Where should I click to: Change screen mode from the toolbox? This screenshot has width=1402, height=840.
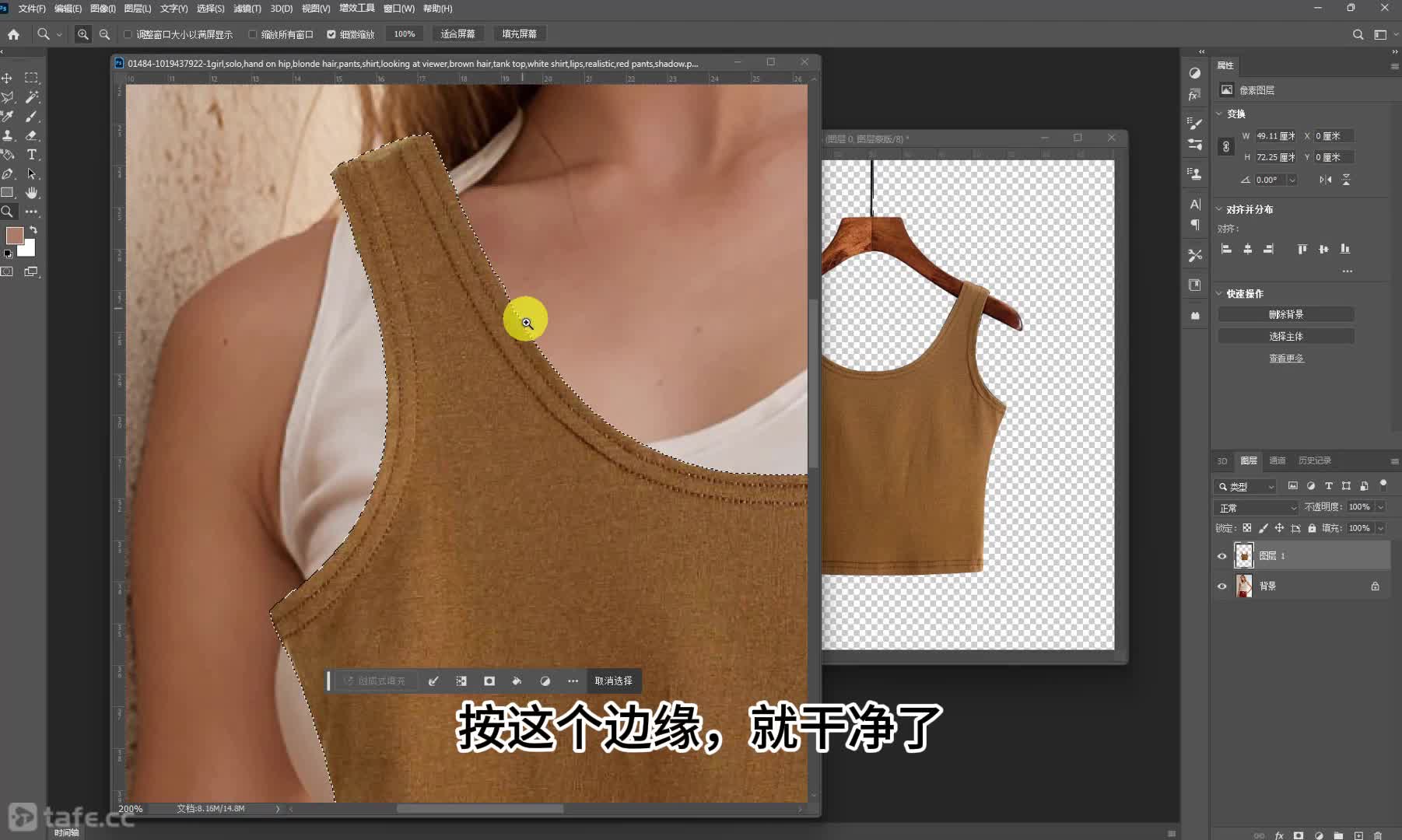click(31, 271)
